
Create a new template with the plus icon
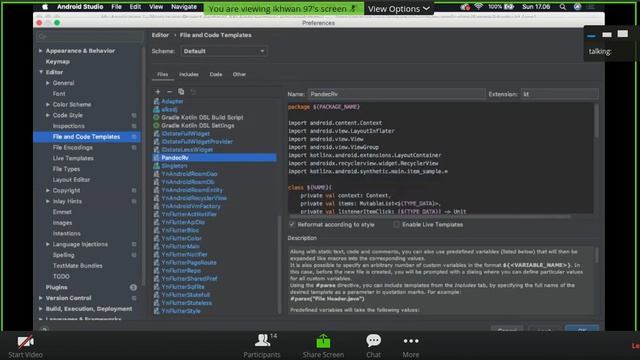click(x=158, y=92)
